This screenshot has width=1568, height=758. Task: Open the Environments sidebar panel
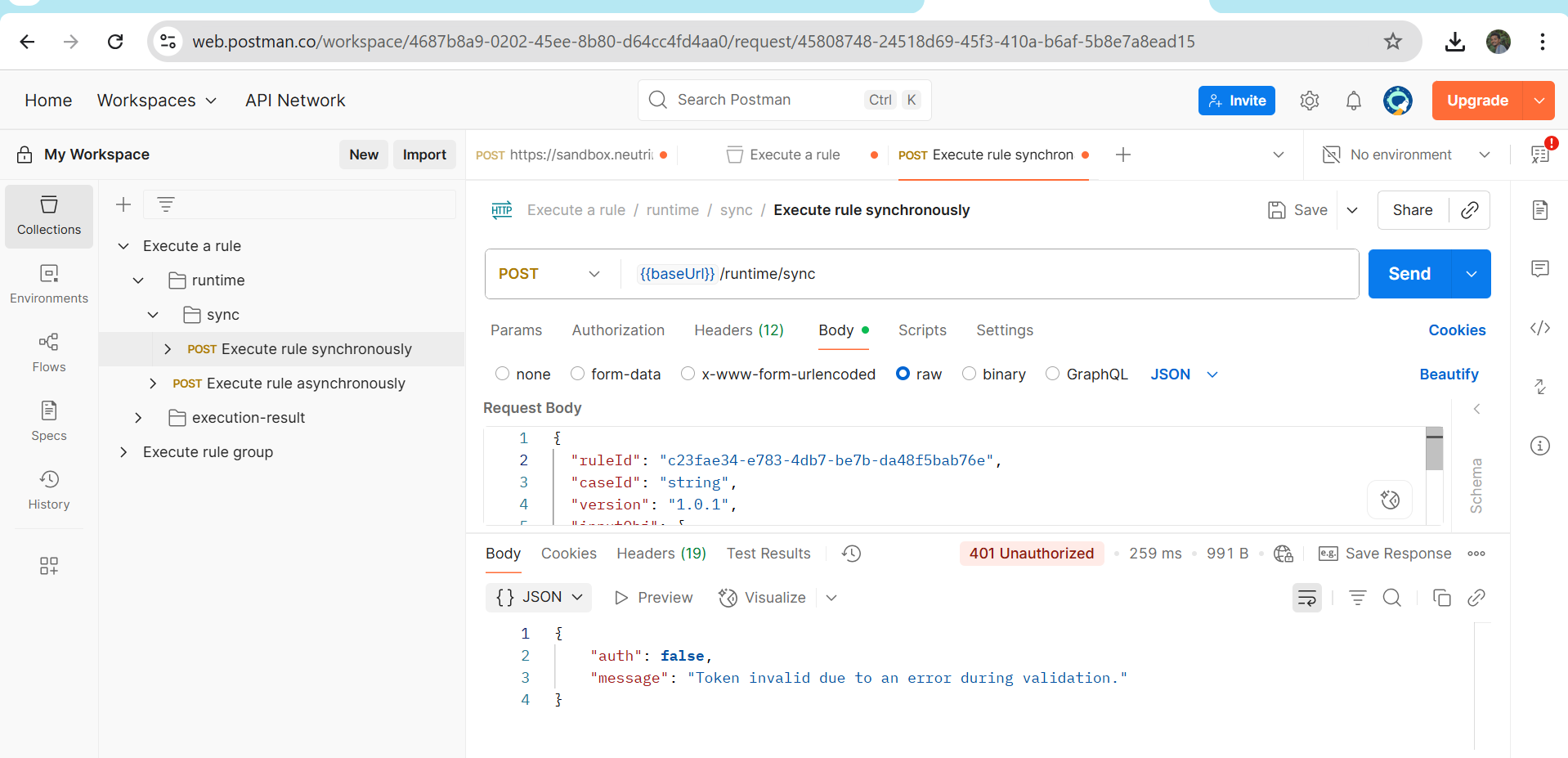tap(49, 285)
